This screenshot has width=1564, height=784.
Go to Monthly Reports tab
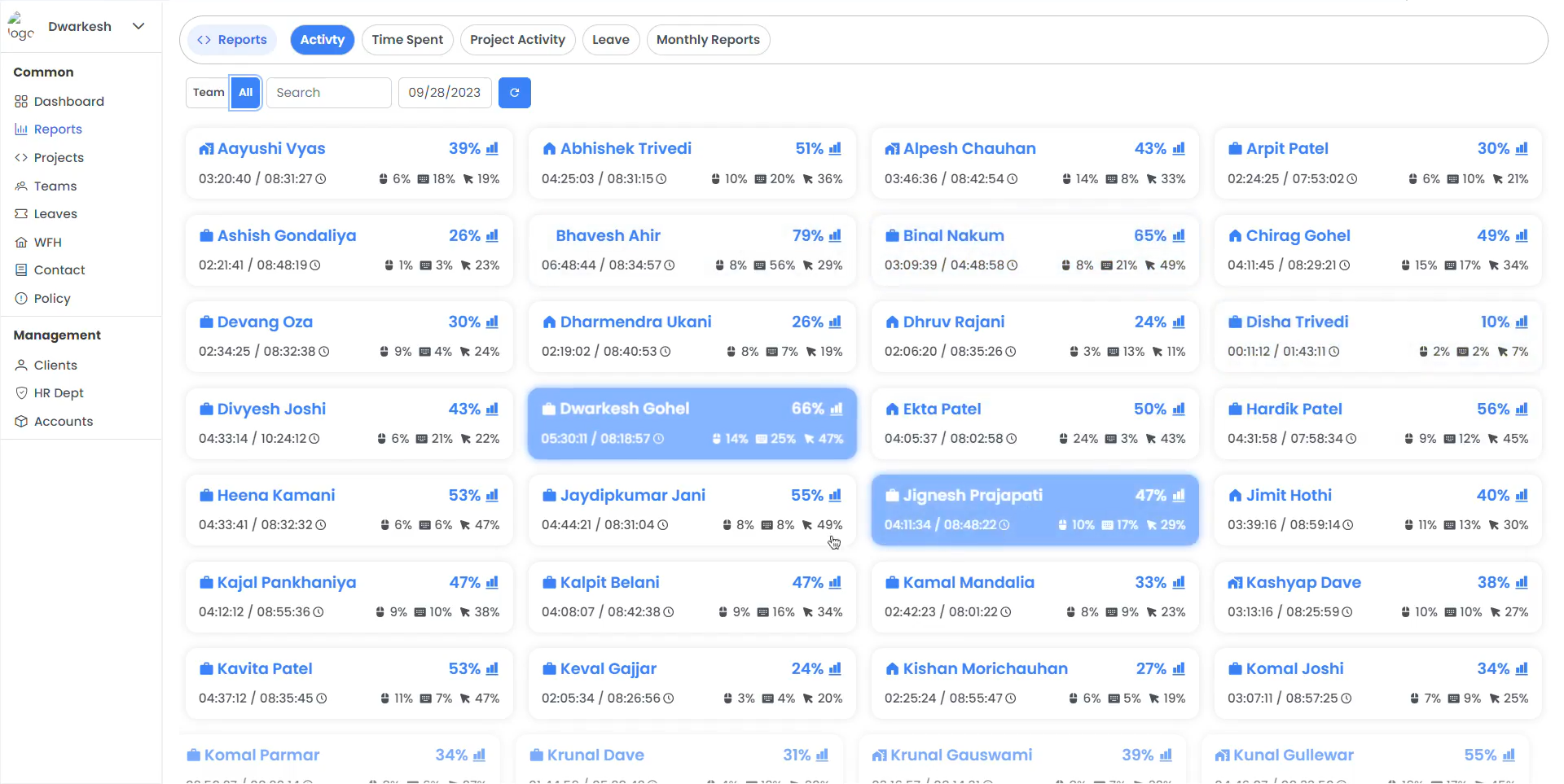(708, 40)
